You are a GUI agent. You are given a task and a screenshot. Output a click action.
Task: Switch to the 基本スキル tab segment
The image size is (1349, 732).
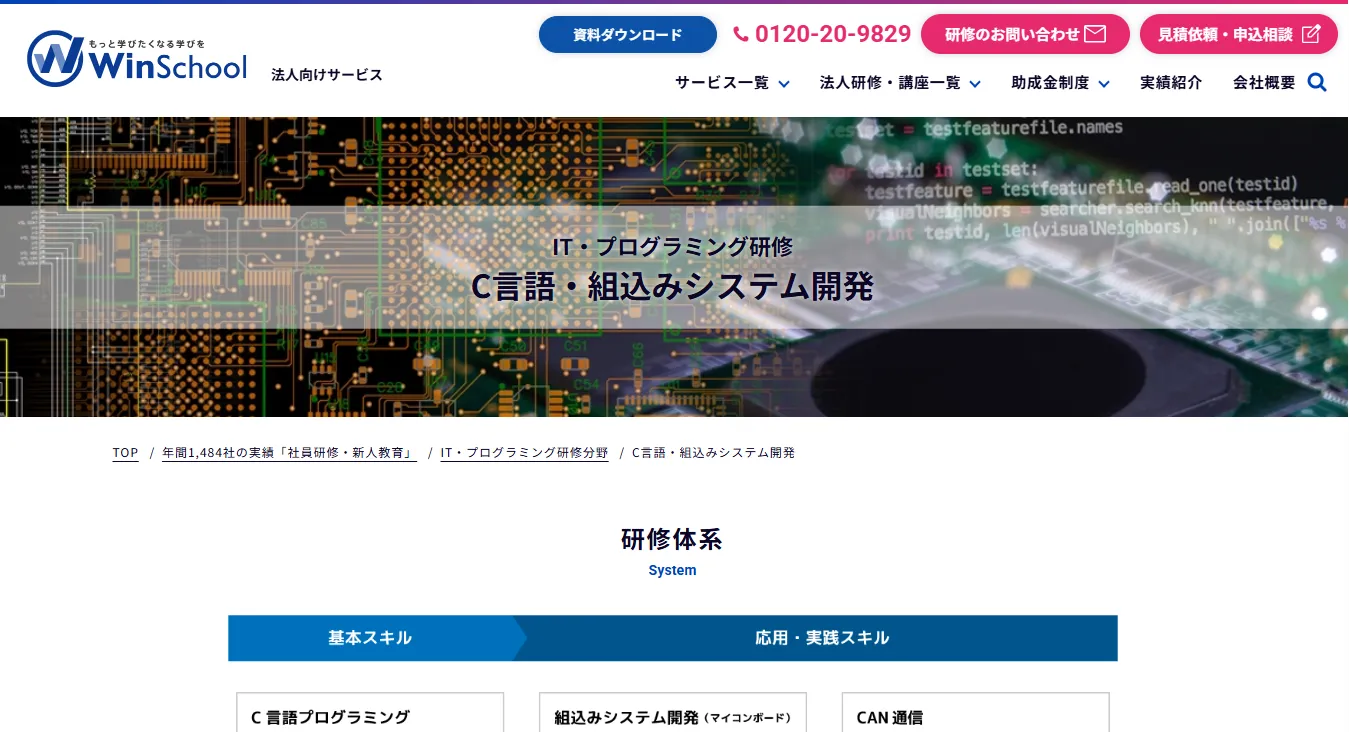(x=371, y=638)
